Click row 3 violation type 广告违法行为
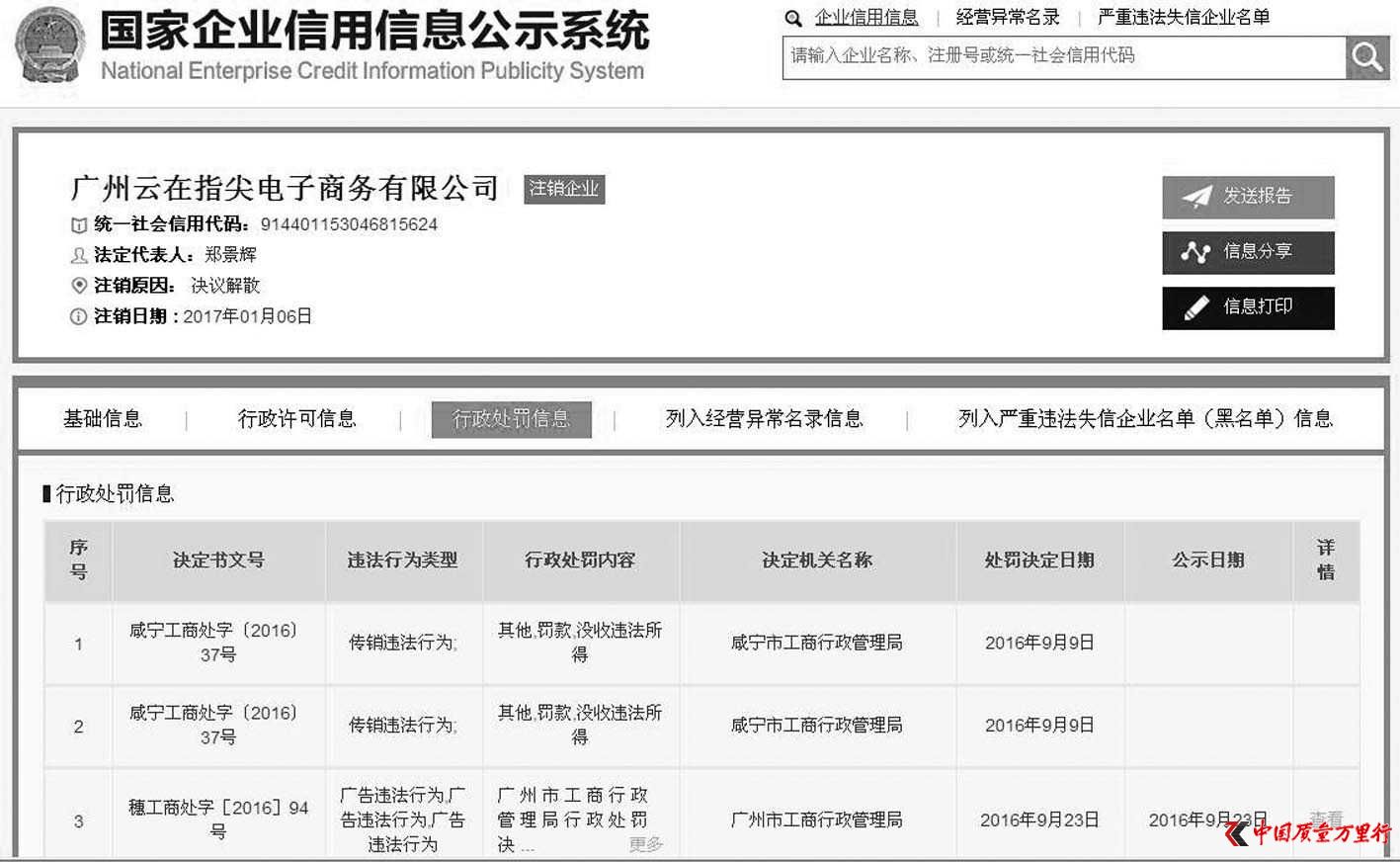The width and height of the screenshot is (1400, 862). tap(402, 819)
